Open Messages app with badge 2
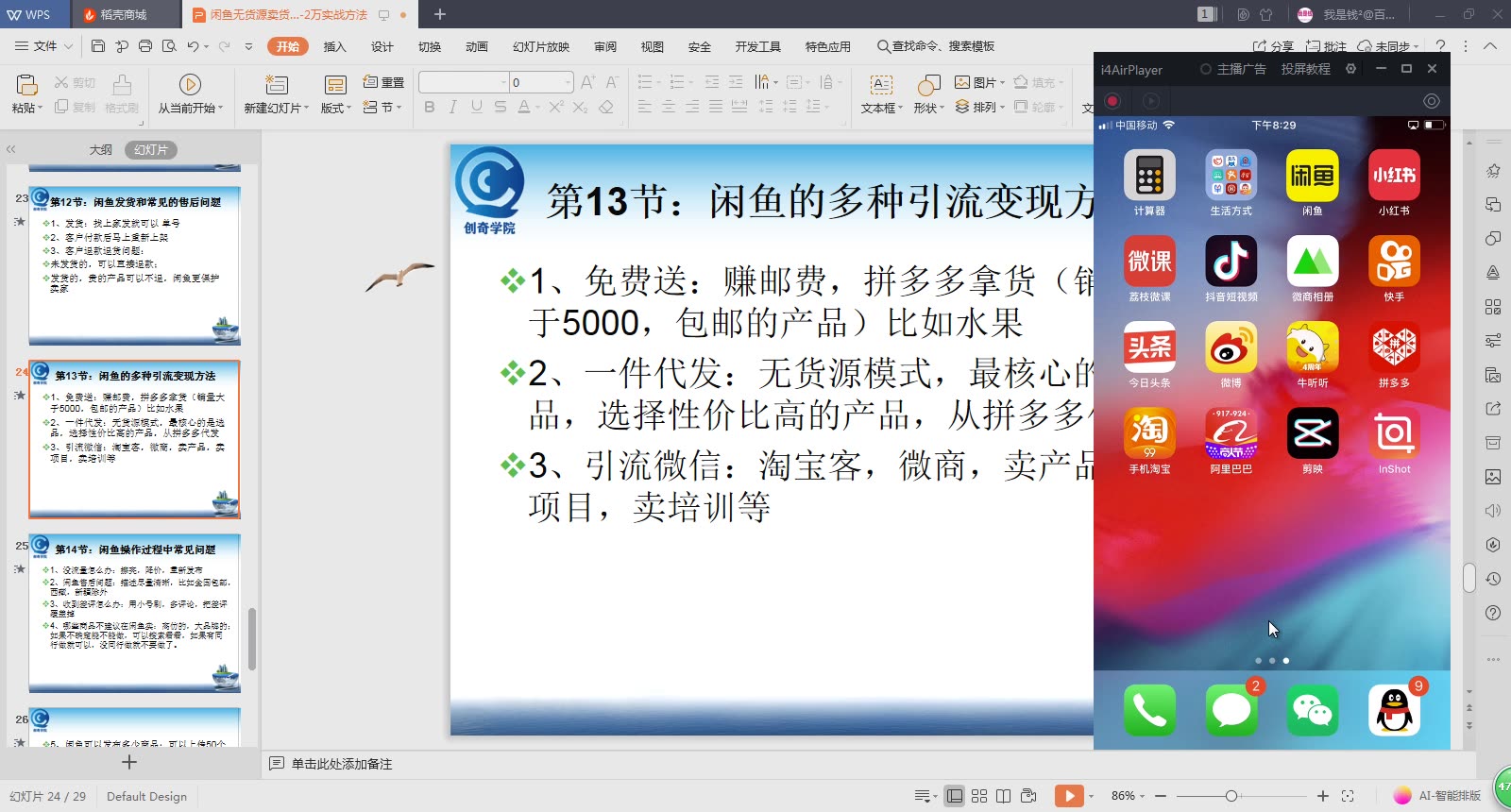The image size is (1511, 812). (1231, 710)
